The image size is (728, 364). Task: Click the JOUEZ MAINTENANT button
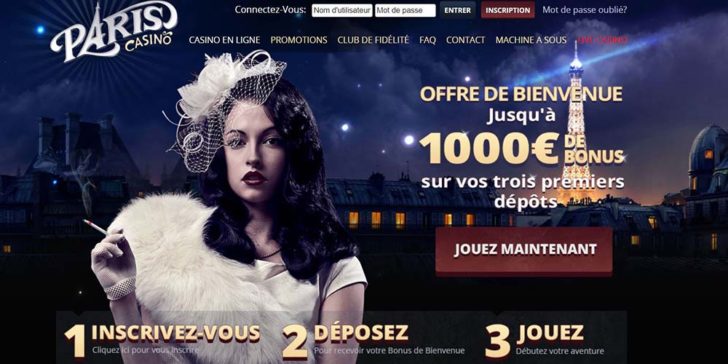(524, 250)
